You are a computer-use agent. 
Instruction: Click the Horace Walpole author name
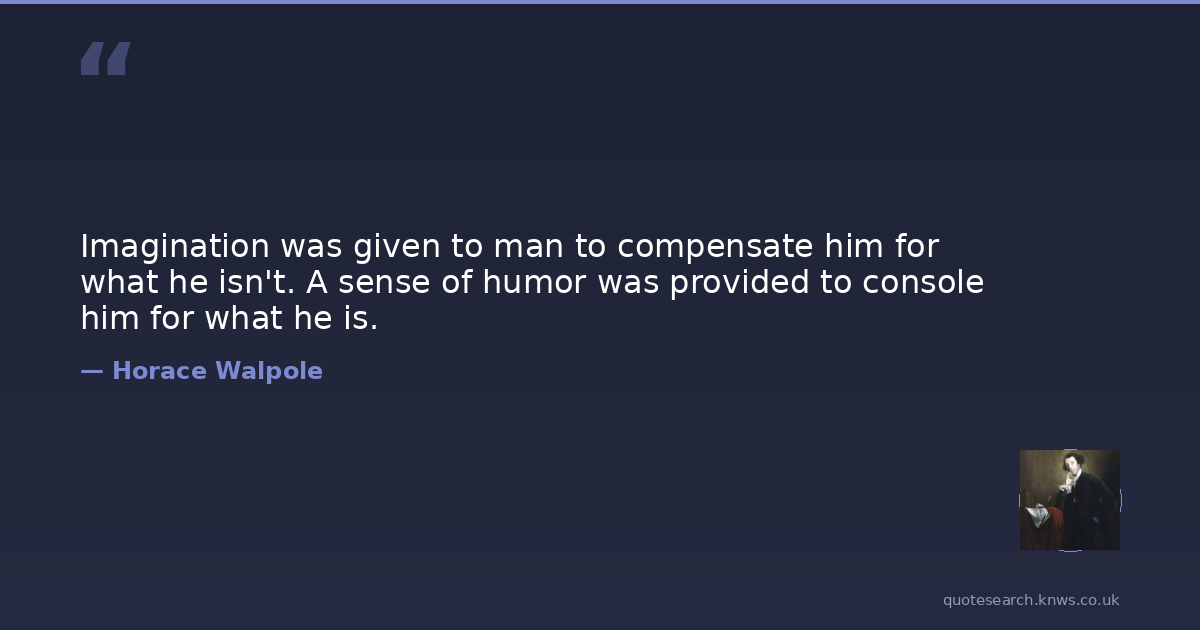[217, 371]
